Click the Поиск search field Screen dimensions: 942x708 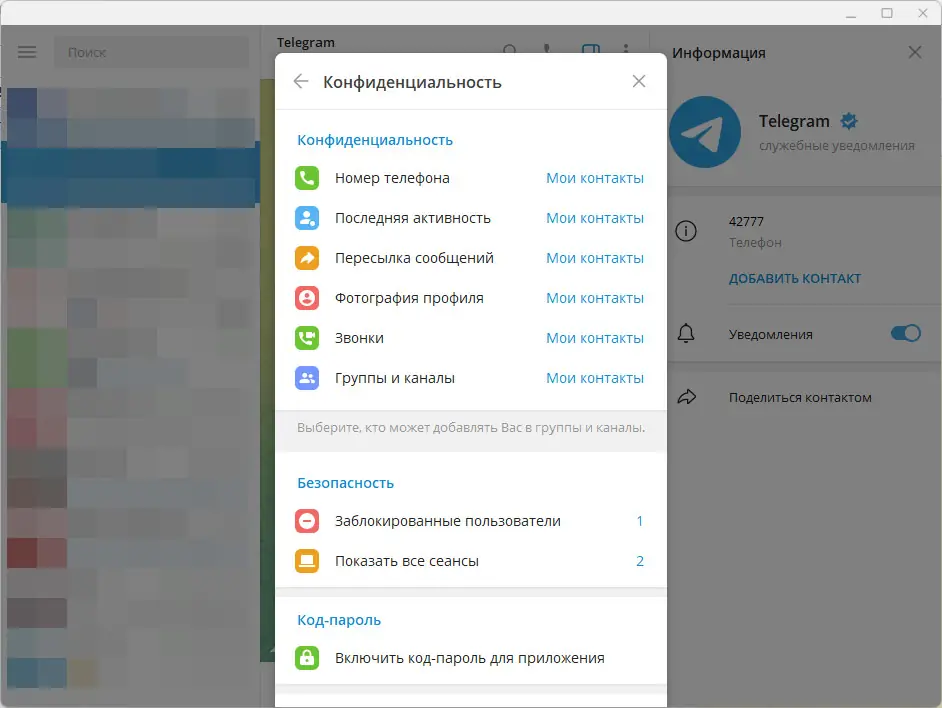(x=152, y=52)
